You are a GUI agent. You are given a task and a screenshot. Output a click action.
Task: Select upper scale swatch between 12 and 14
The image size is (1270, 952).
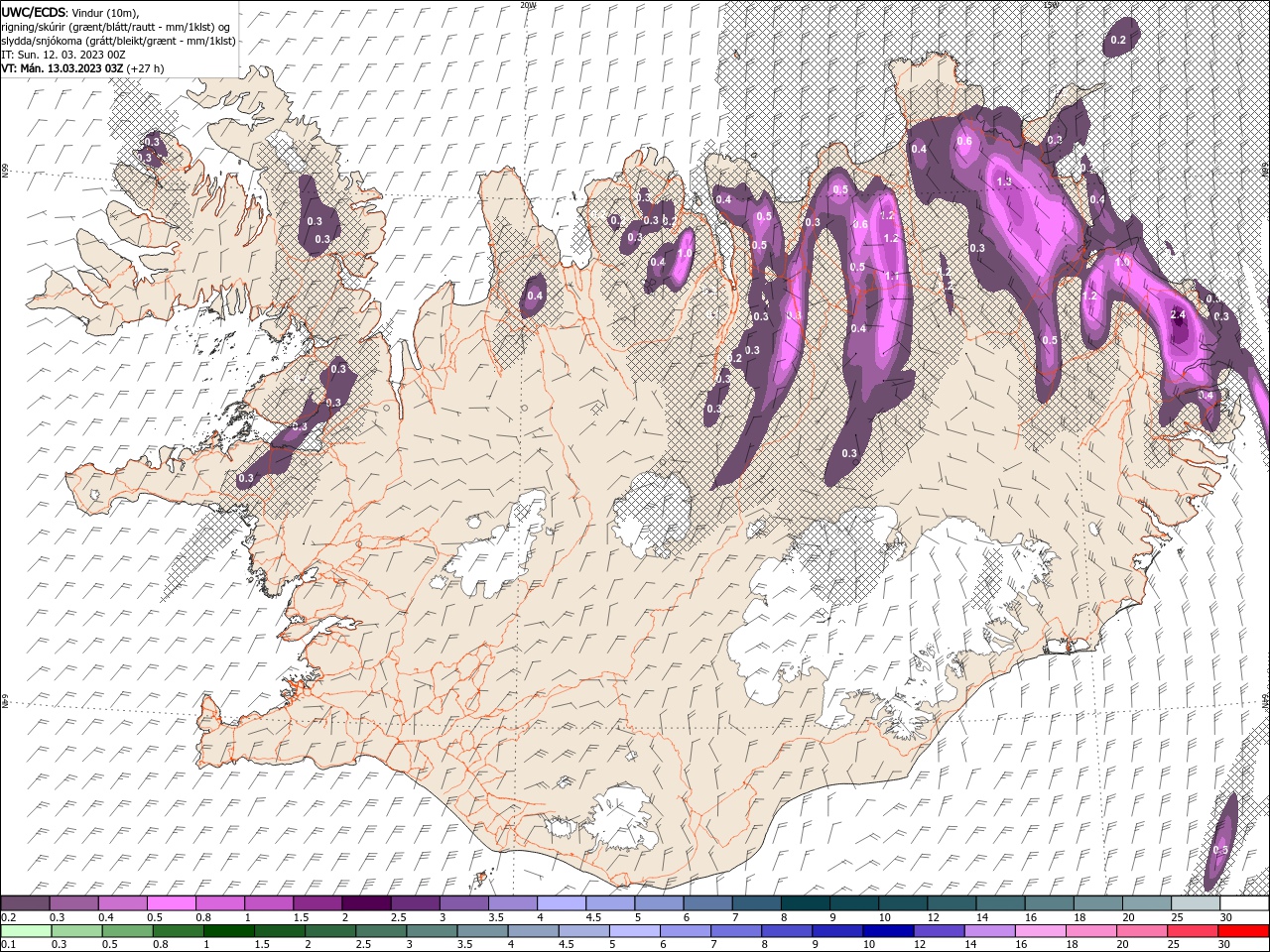(952, 903)
